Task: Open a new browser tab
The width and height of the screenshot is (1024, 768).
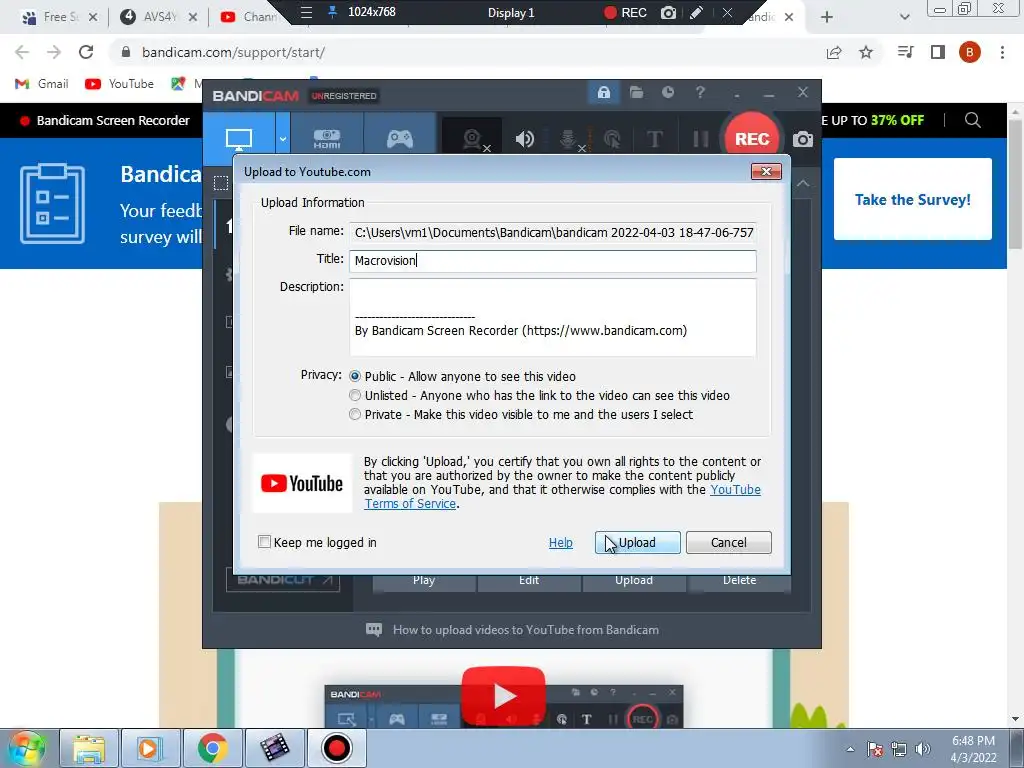Action: point(827,17)
